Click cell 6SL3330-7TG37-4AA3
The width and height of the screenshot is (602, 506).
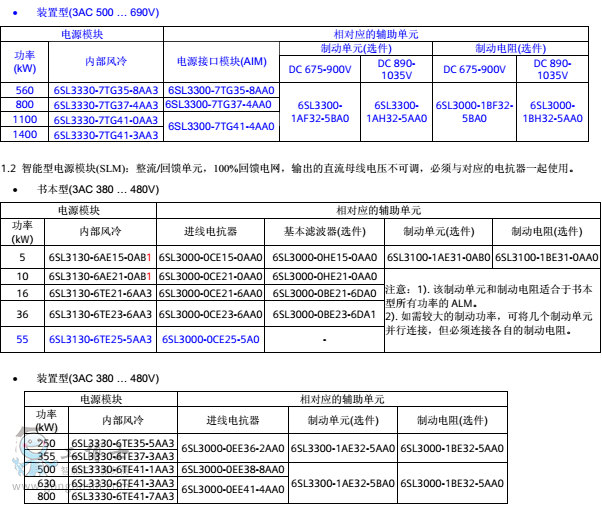point(106,105)
